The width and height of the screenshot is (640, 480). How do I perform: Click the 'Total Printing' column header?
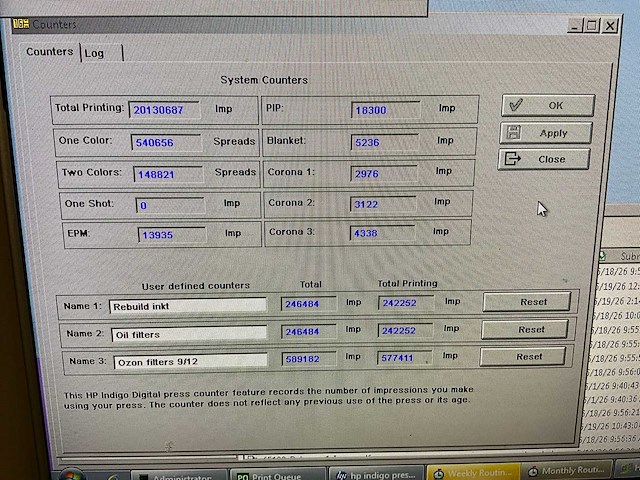(x=407, y=283)
